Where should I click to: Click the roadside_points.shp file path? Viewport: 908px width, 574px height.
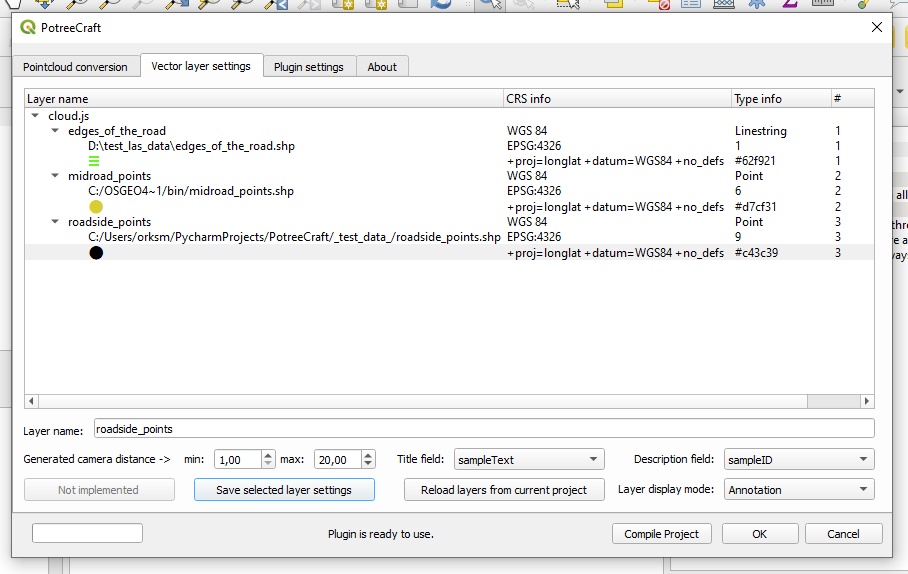click(294, 237)
